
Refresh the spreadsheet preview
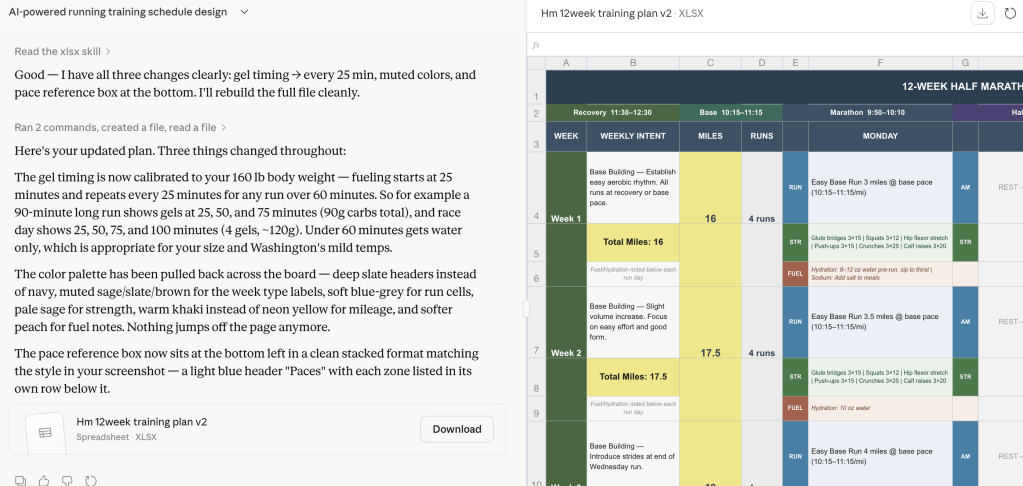1010,13
